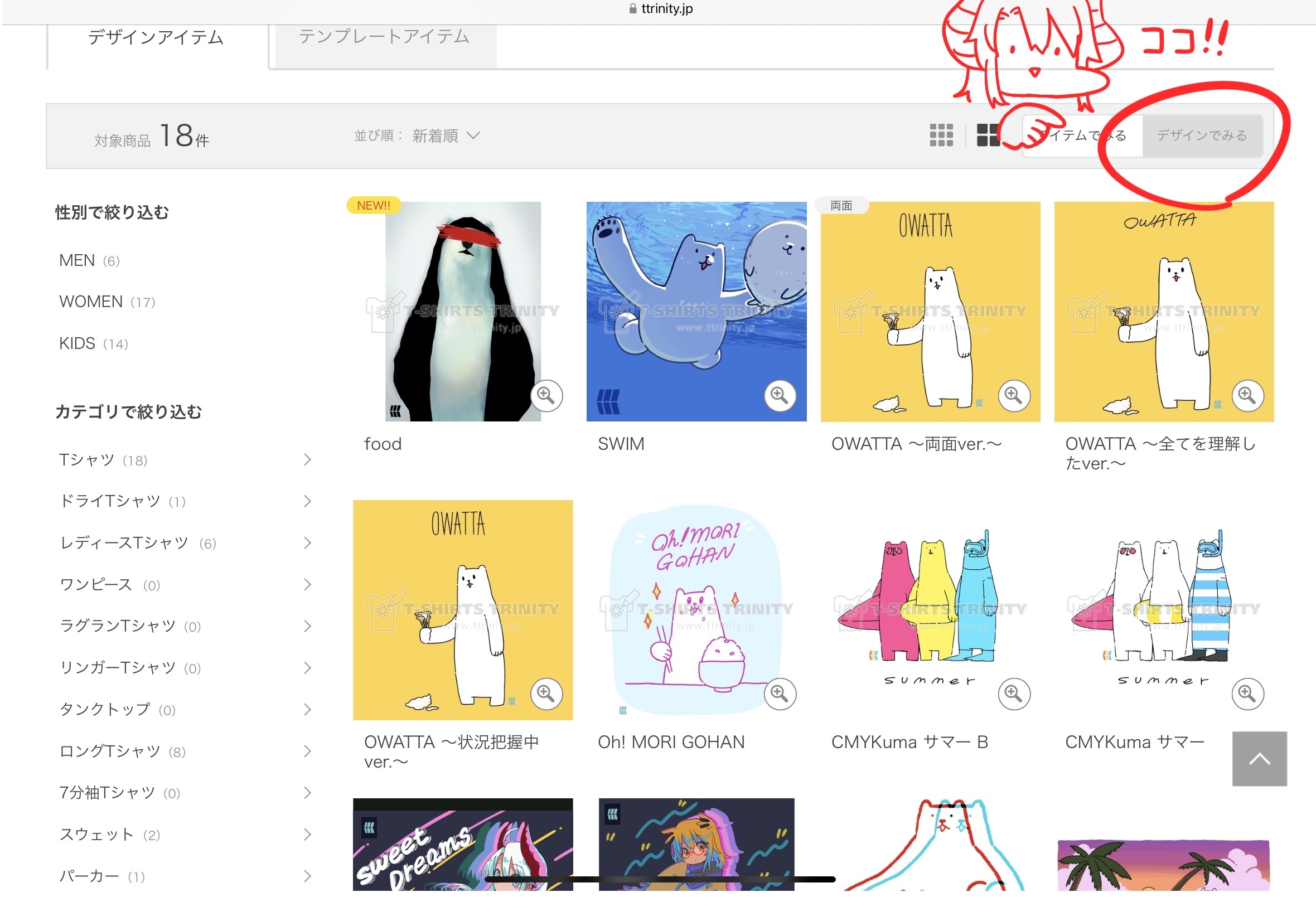This screenshot has width=1316, height=902.
Task: Select the デザインアイテム tab
Action: coord(156,37)
